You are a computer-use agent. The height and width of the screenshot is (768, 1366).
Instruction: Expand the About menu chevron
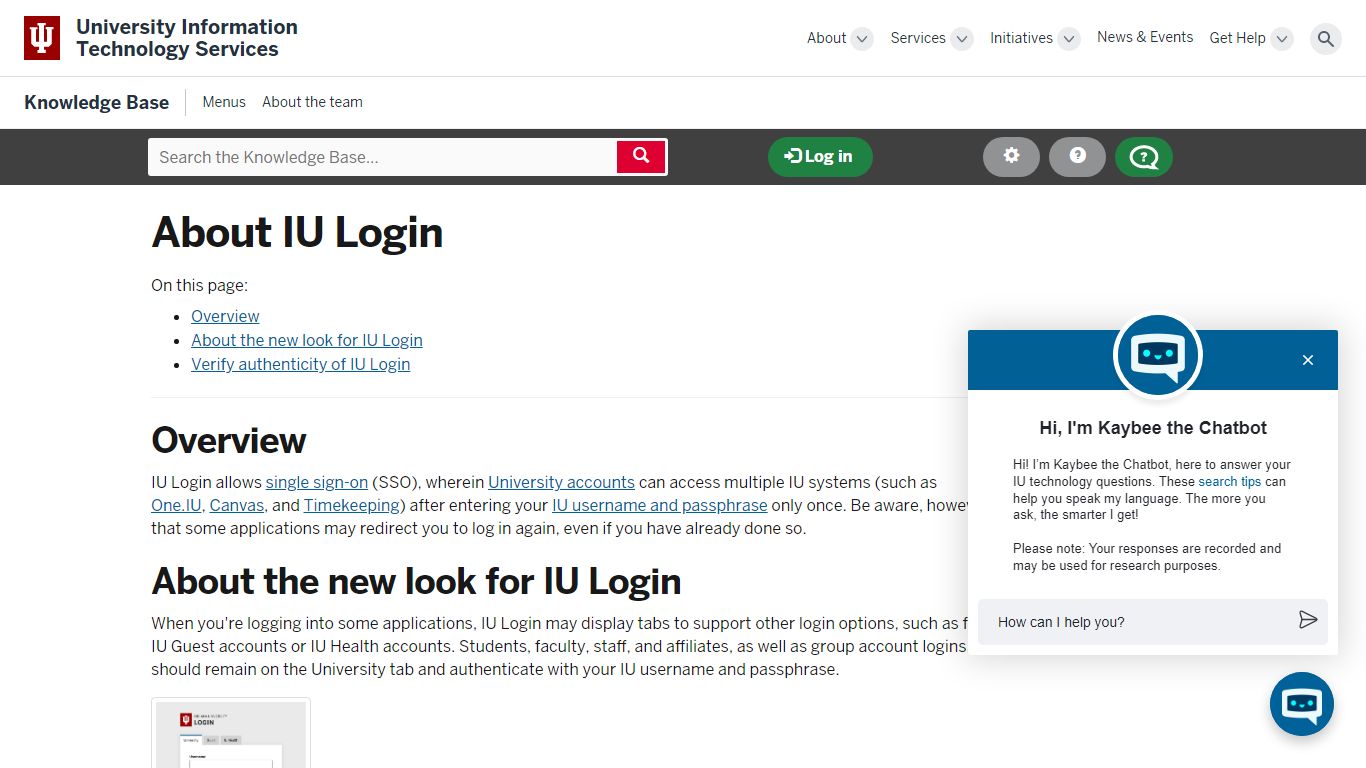coord(862,39)
